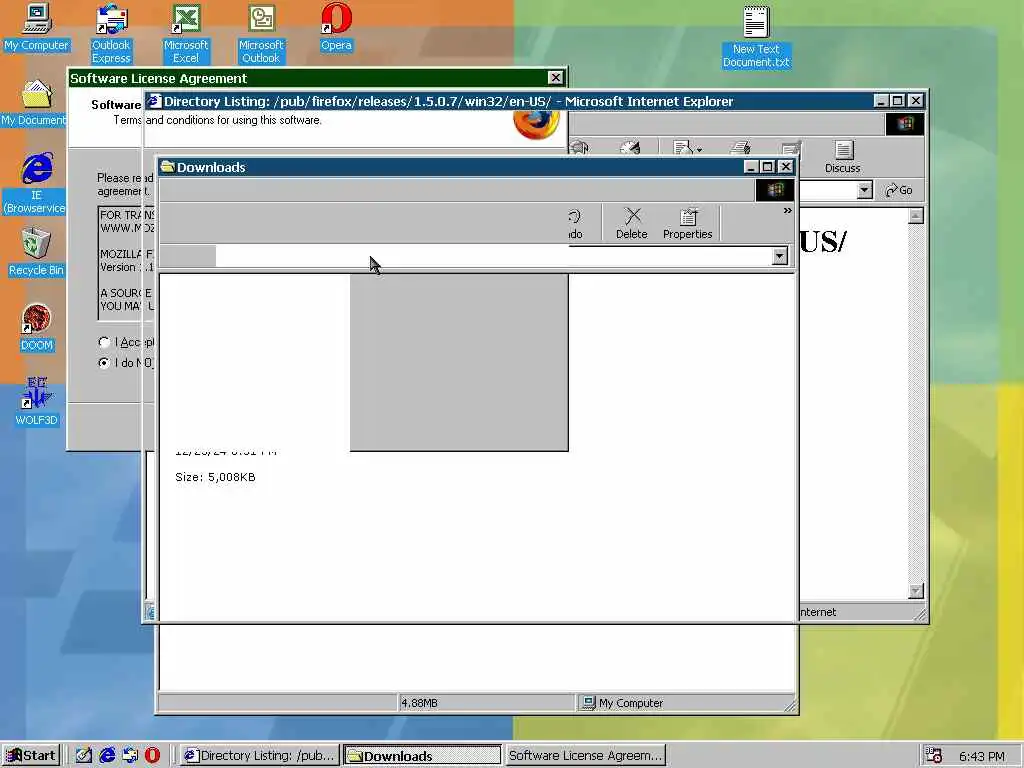The height and width of the screenshot is (768, 1024).
Task: Switch to Directory Listing taskbar button
Action: tap(259, 756)
